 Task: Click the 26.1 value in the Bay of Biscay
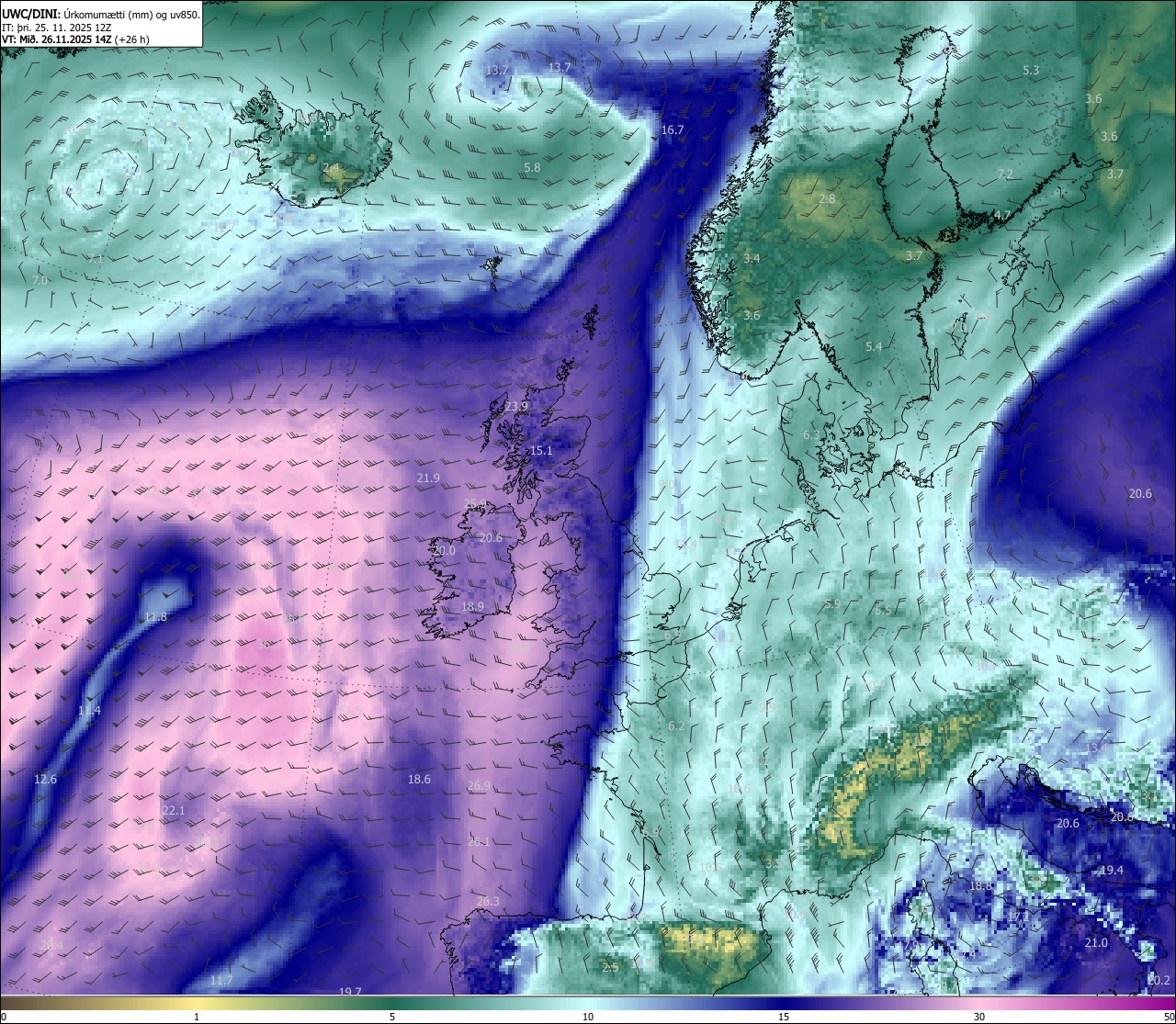(479, 842)
